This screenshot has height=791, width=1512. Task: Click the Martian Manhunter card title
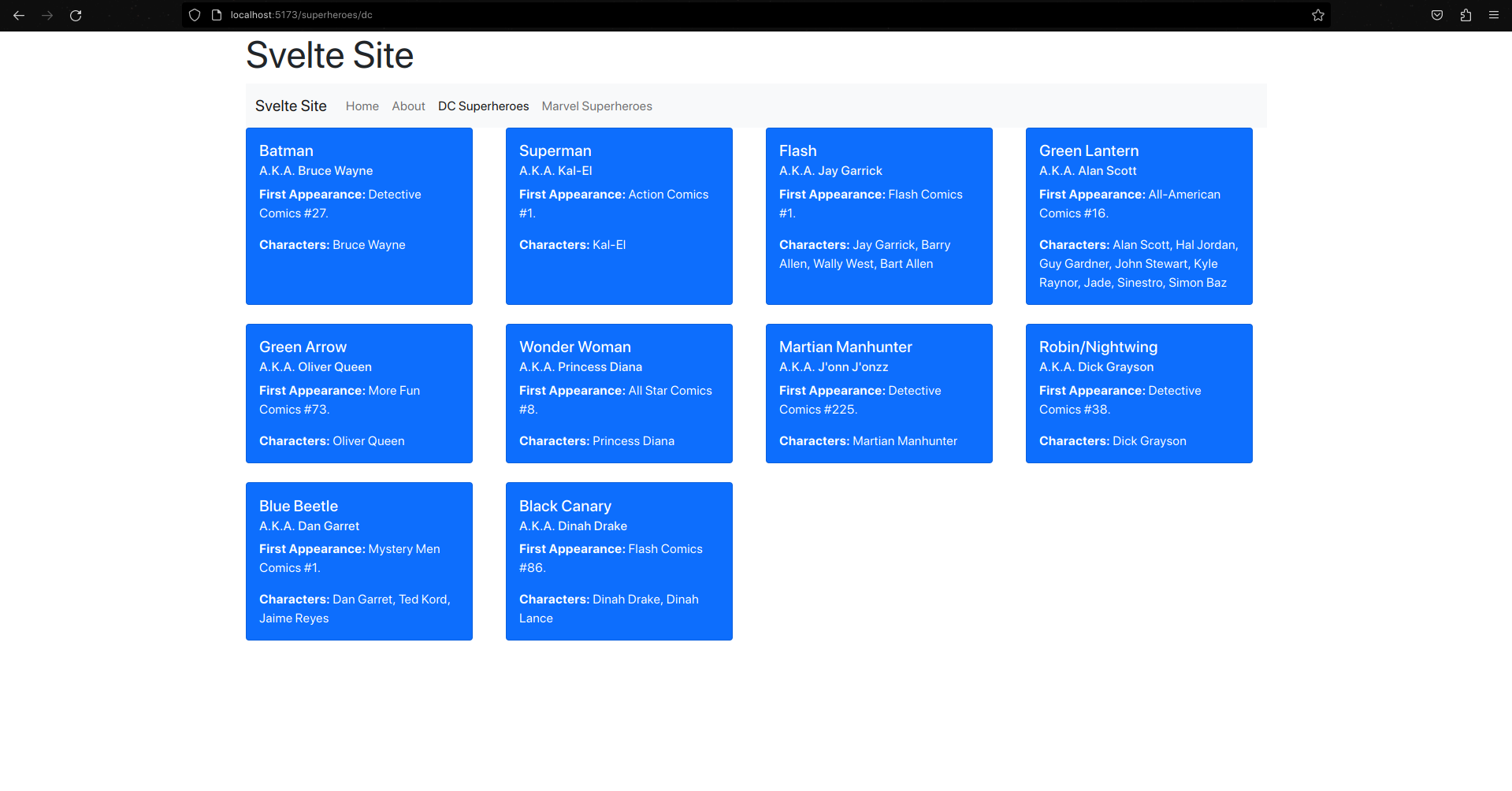point(845,347)
